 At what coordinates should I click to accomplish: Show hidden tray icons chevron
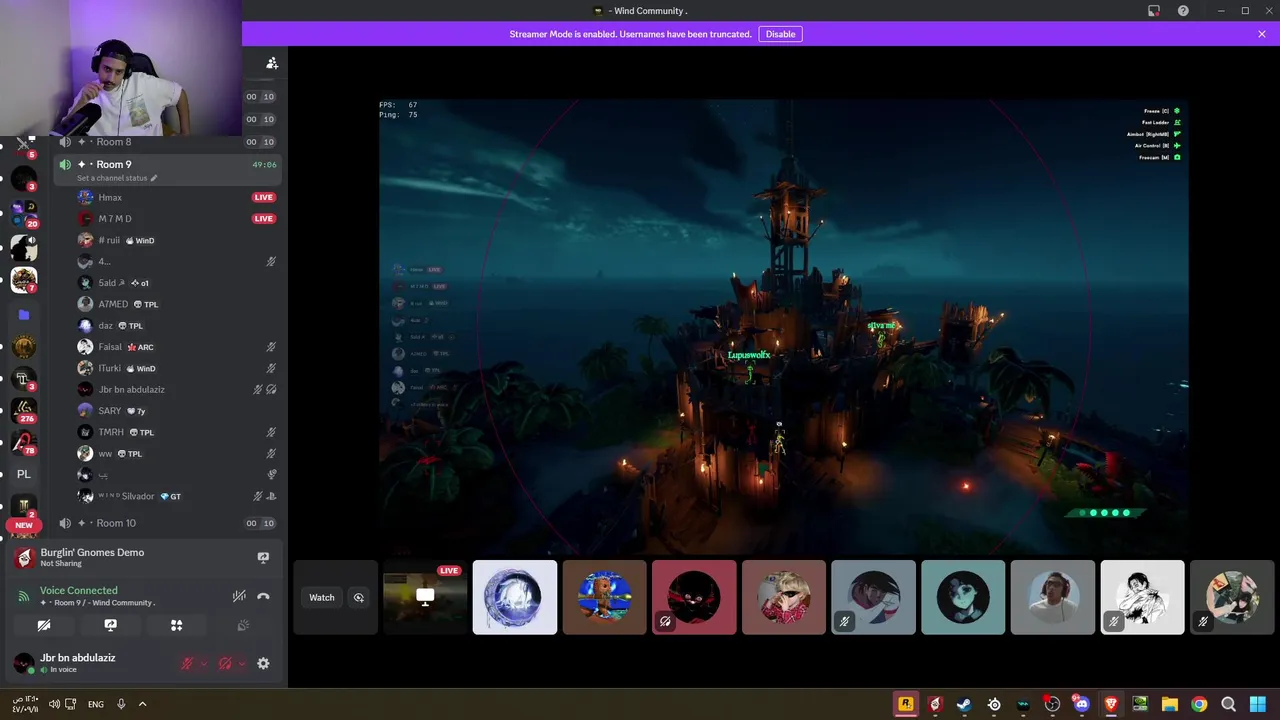point(142,704)
